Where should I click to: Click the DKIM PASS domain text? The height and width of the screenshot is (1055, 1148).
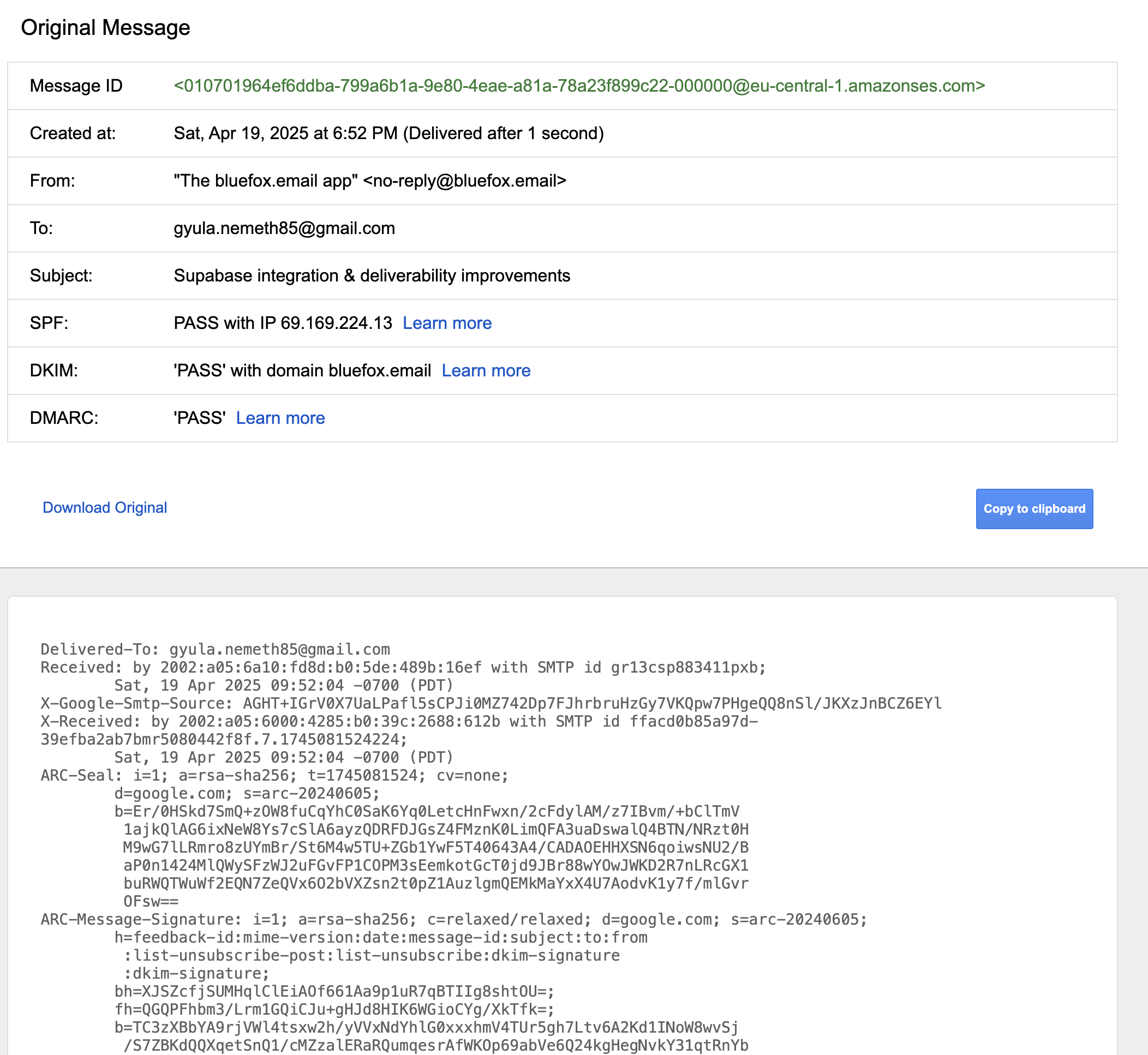(302, 370)
